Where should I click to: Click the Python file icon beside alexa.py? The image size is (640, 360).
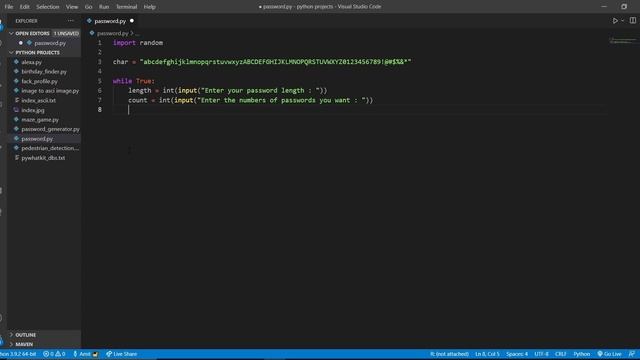[x=16, y=62]
